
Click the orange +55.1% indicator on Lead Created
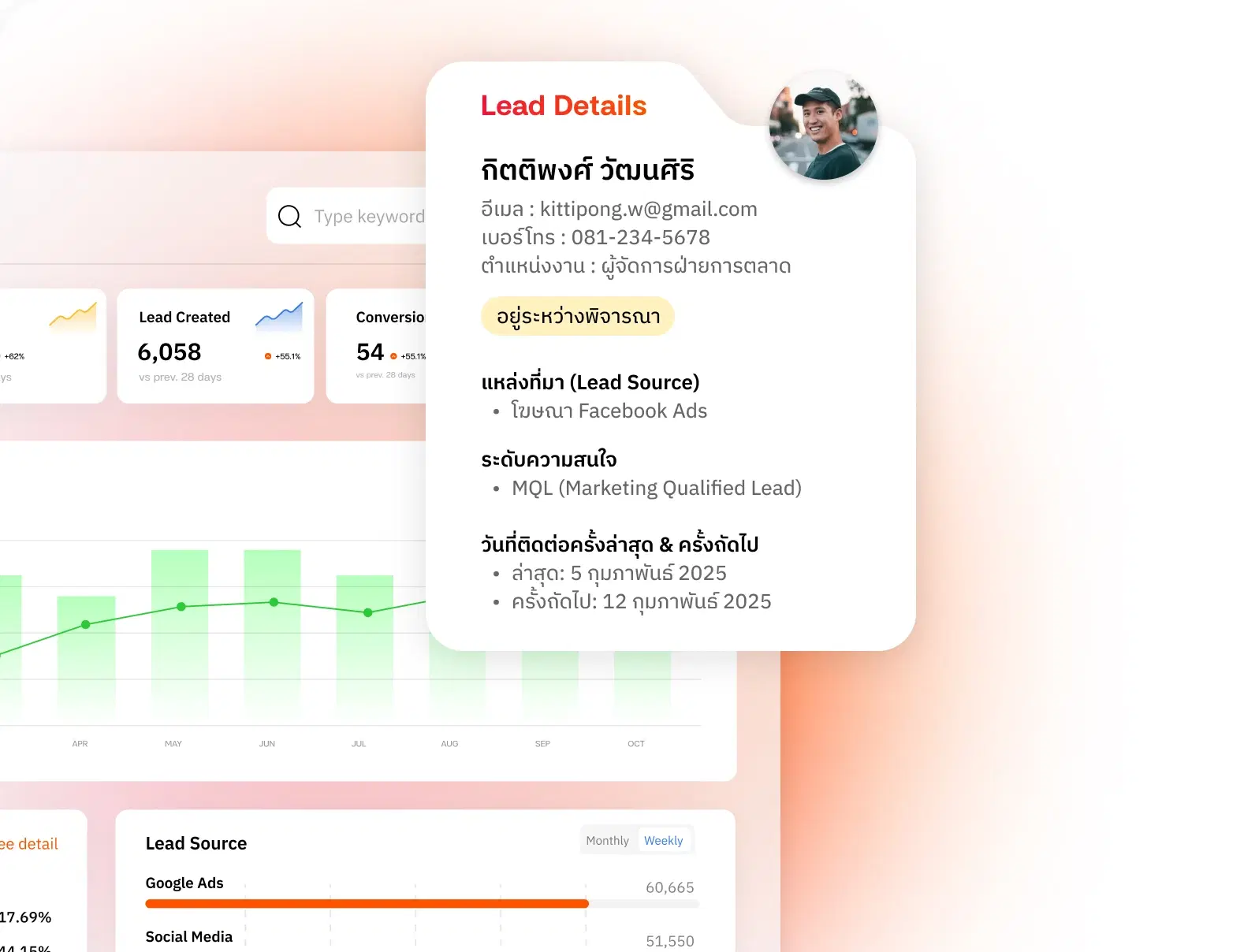[283, 356]
